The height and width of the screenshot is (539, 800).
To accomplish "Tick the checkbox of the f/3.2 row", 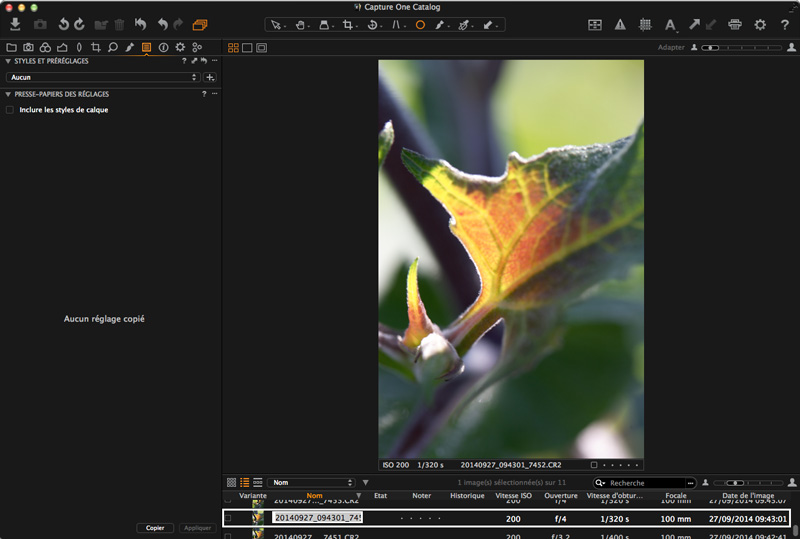I will click(x=228, y=536).
